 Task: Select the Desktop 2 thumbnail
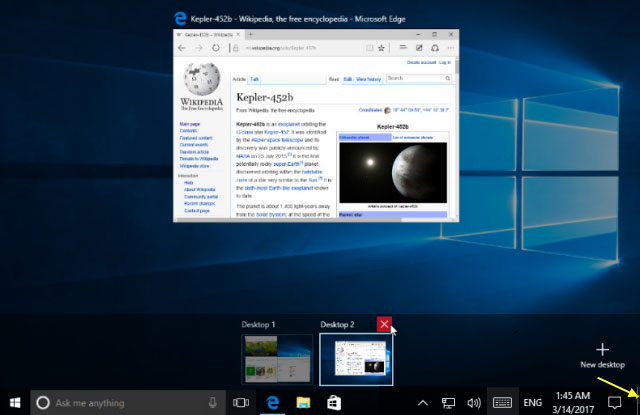pyautogui.click(x=356, y=359)
